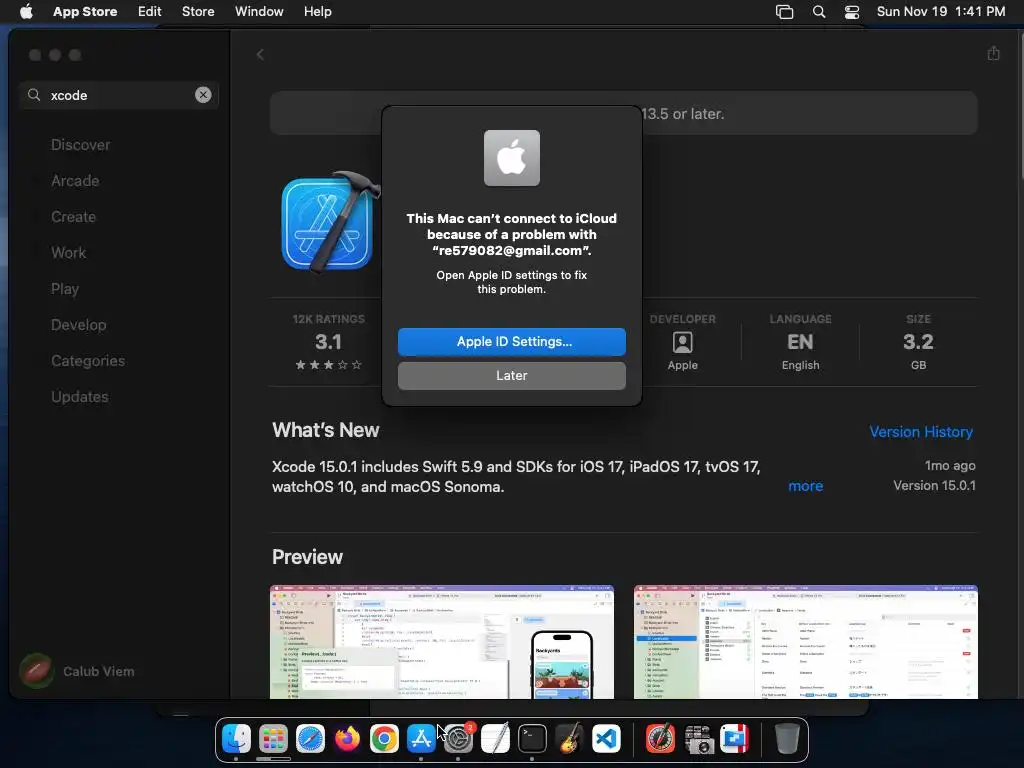Open Launchpad from the Dock
Screen dimensions: 1024x768
[x=273, y=739]
